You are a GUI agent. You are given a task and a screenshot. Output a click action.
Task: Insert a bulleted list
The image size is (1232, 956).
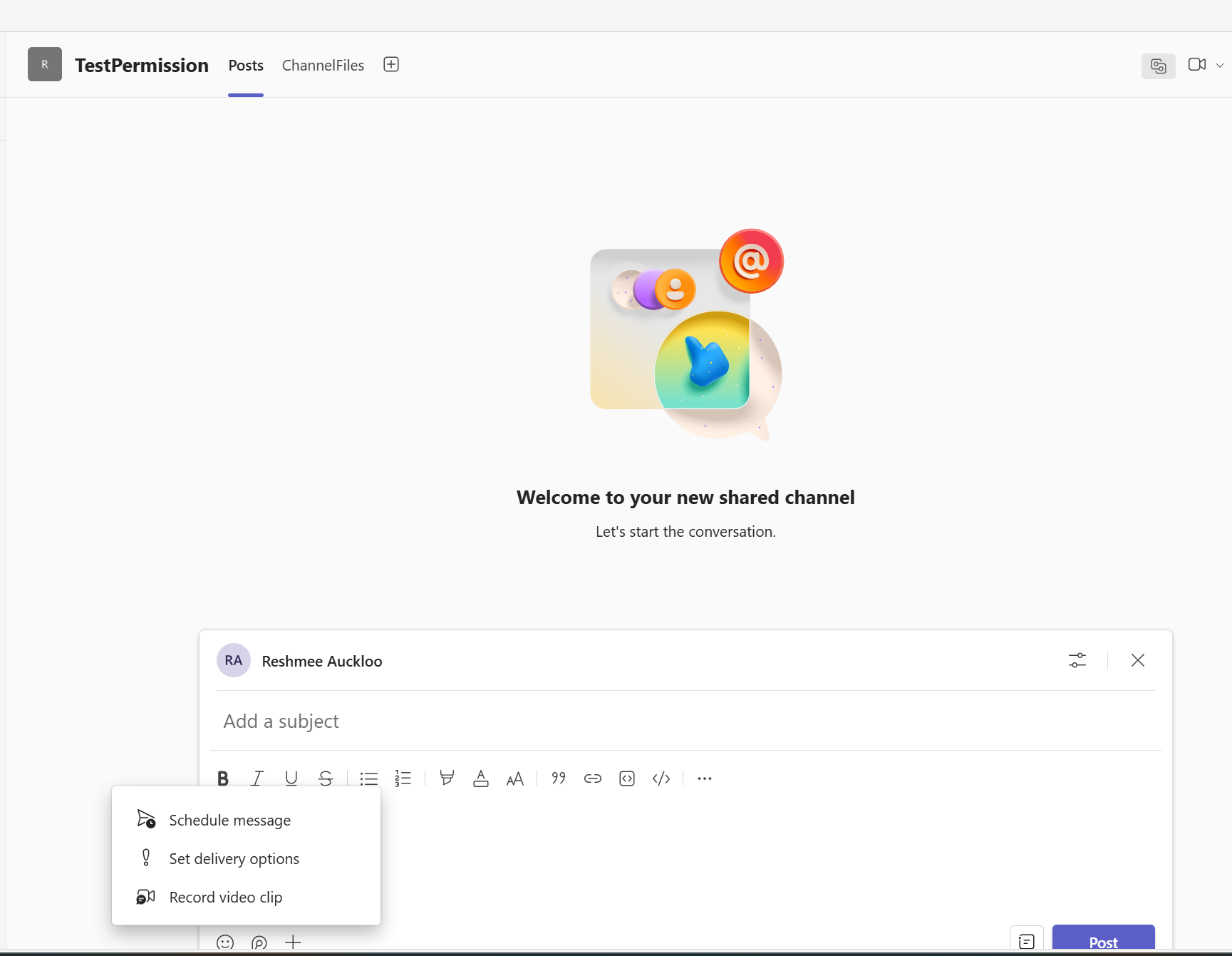click(369, 778)
